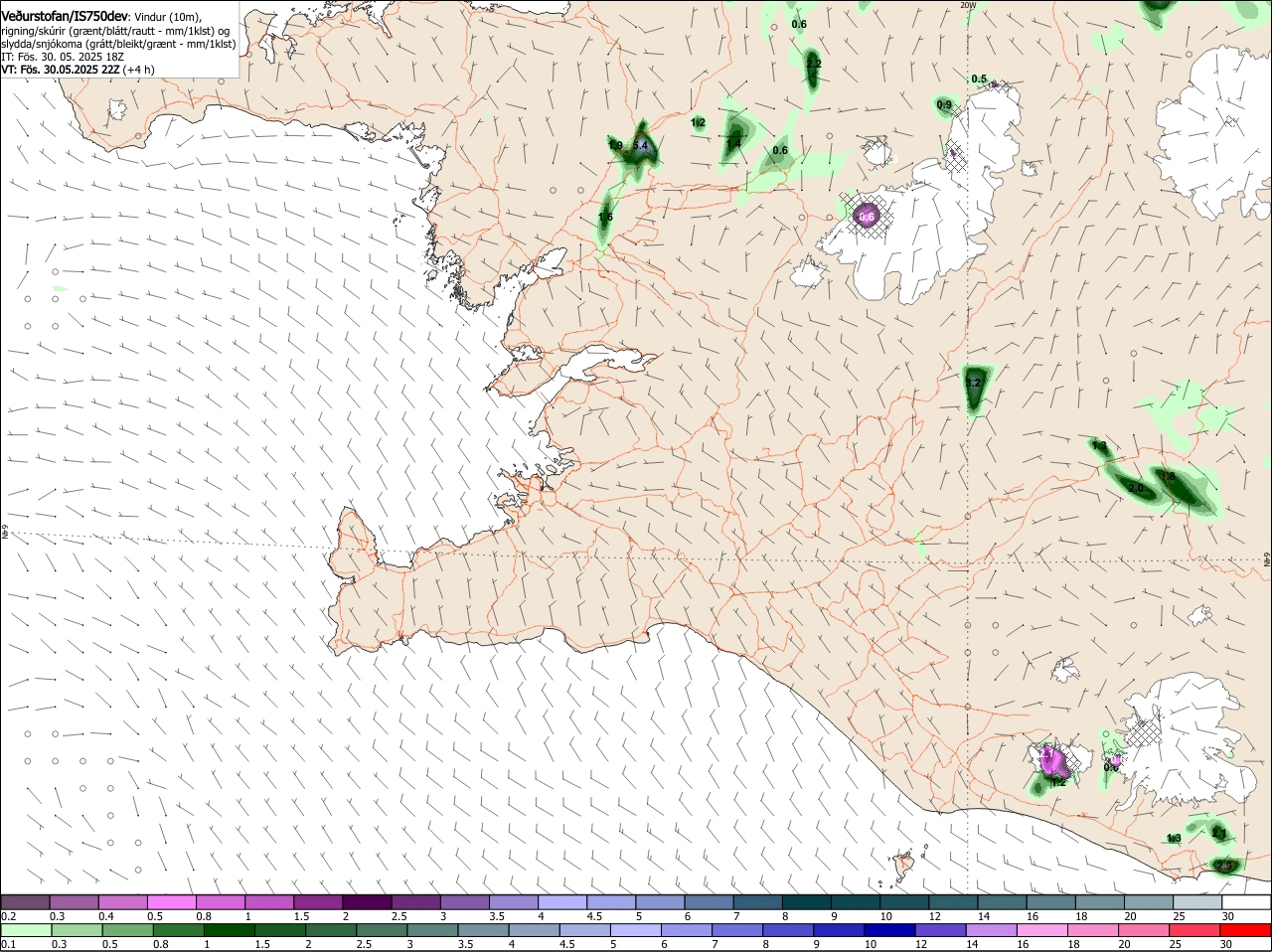Screen dimensions: 1272x952
Task: Click the (+4 h) forecast offset text
Action: (x=141, y=70)
